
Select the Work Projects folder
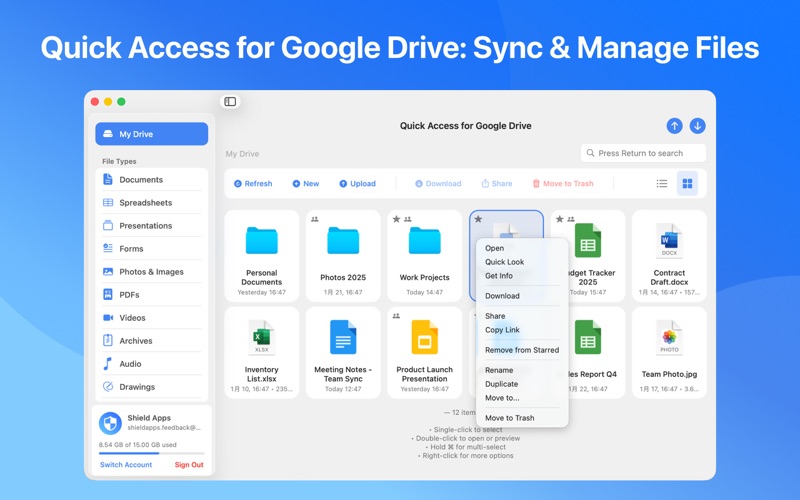point(424,255)
